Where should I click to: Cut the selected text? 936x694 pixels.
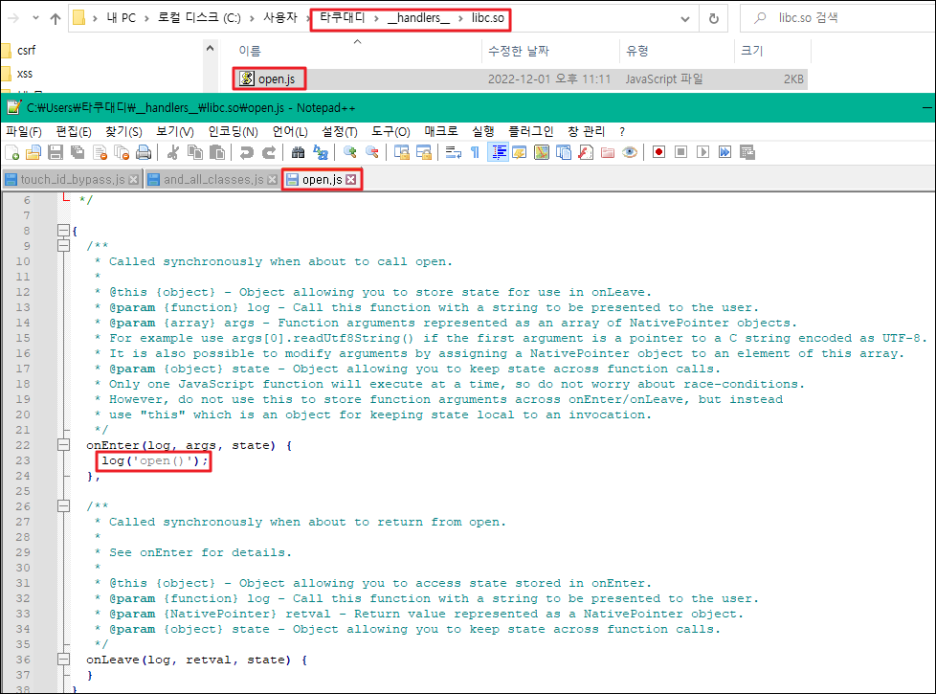tap(173, 153)
